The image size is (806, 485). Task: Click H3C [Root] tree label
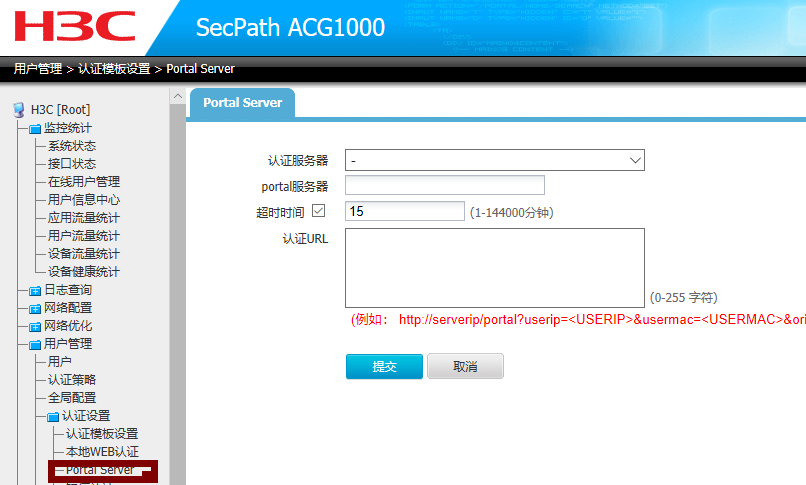tap(60, 110)
